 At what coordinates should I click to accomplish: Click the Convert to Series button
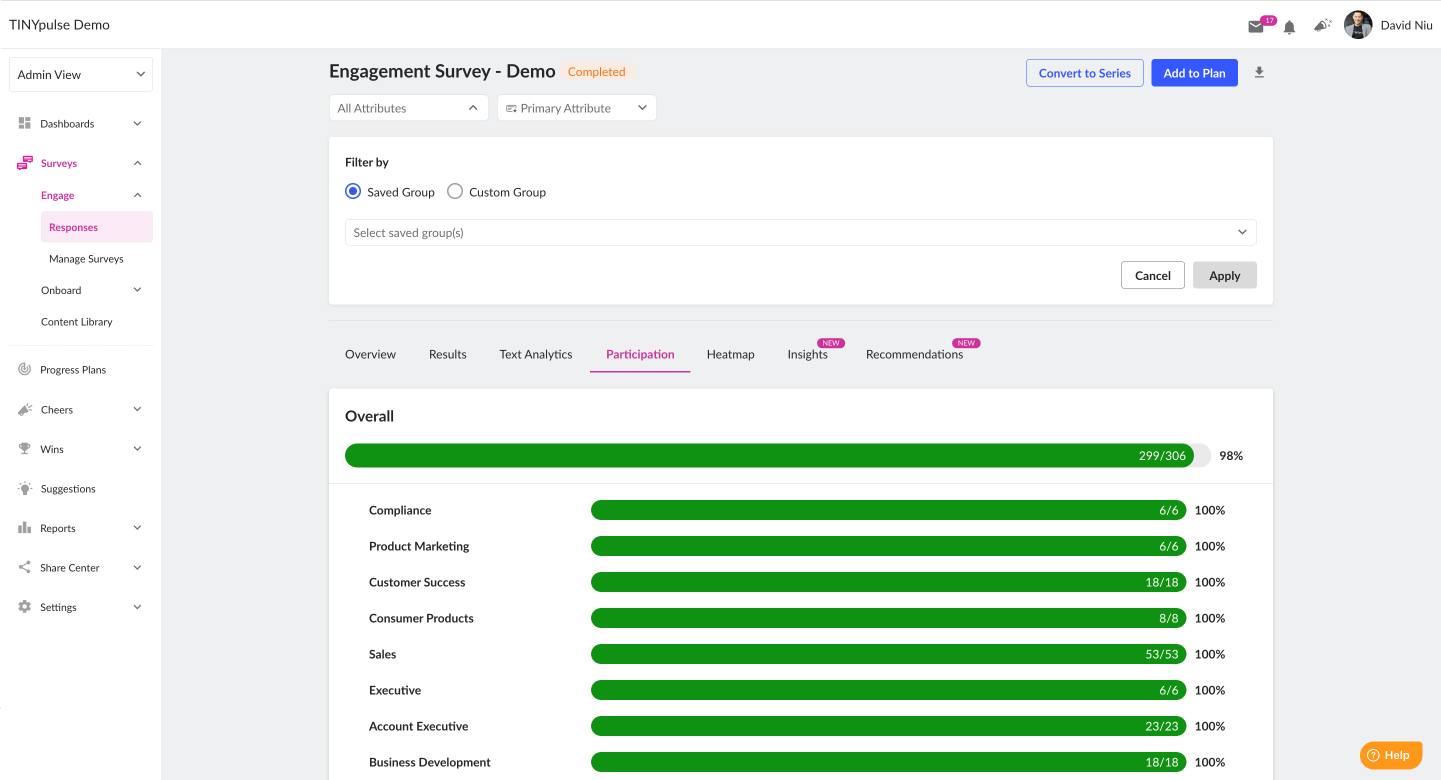pyautogui.click(x=1085, y=73)
